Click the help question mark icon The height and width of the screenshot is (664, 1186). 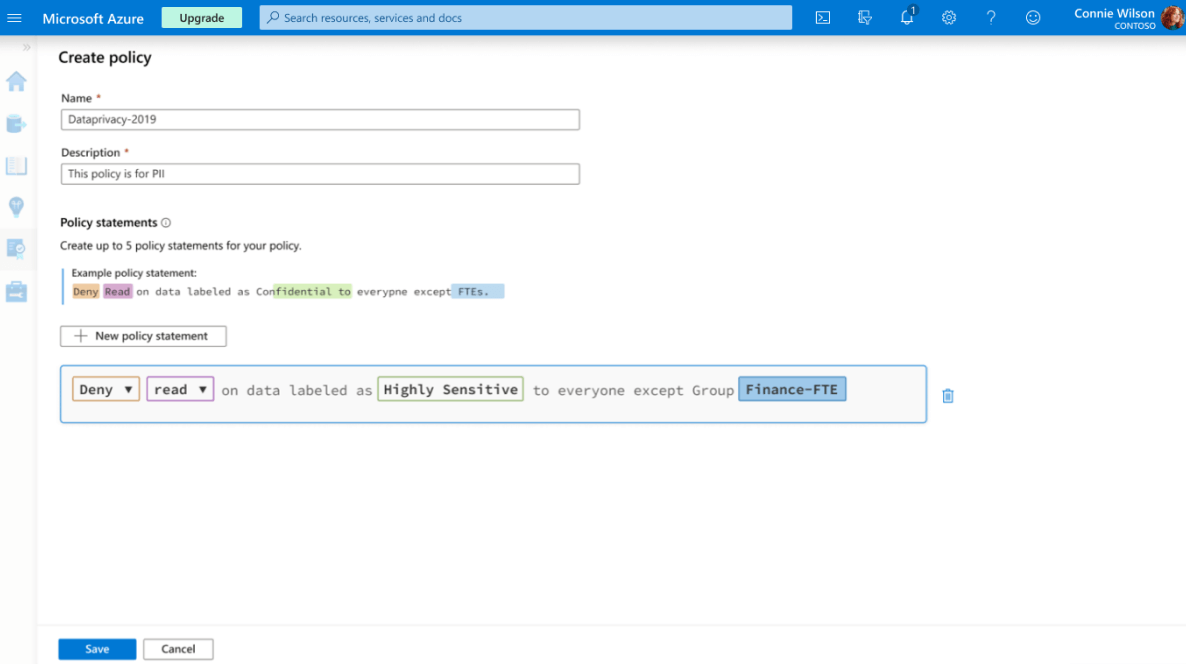(991, 18)
